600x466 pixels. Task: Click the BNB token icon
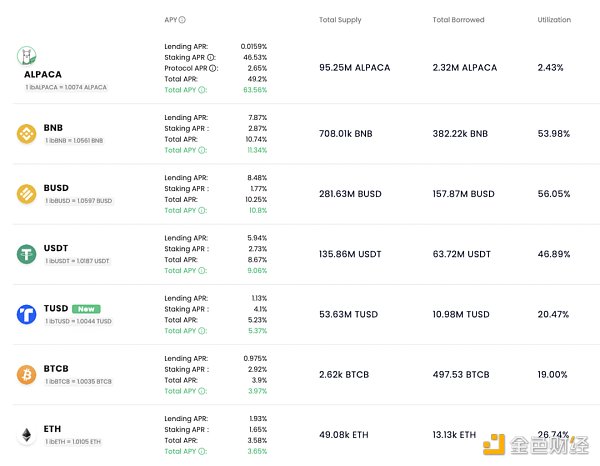click(x=27, y=134)
